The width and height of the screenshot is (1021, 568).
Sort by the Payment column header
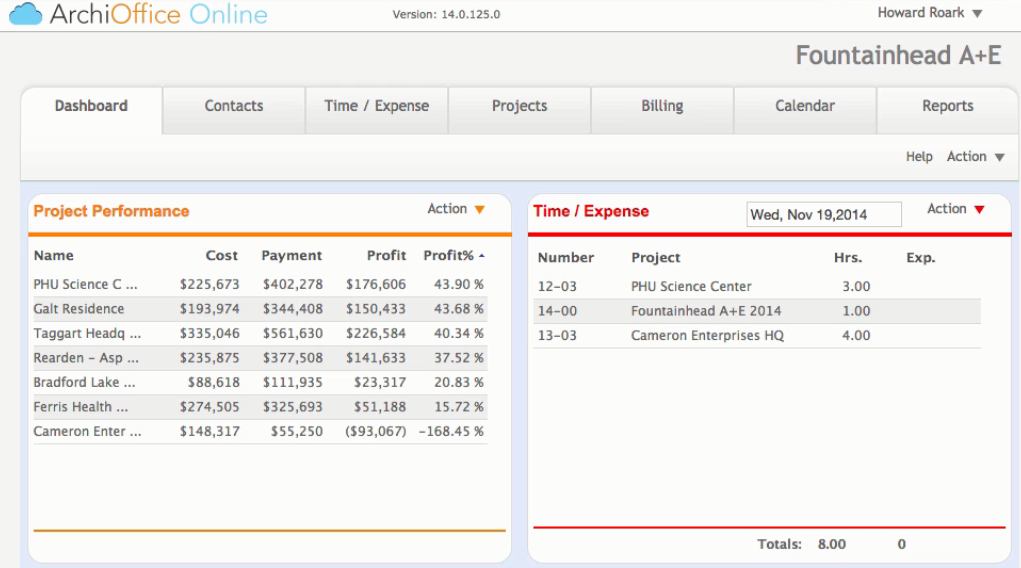tap(291, 255)
